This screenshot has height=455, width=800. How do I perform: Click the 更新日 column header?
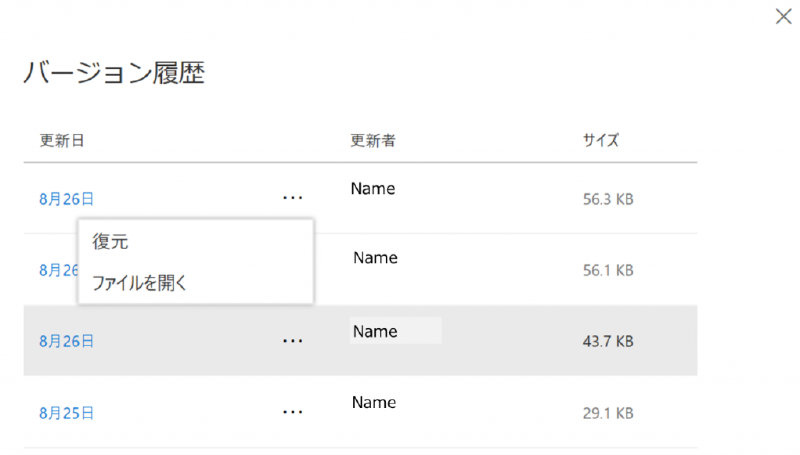tap(62, 140)
